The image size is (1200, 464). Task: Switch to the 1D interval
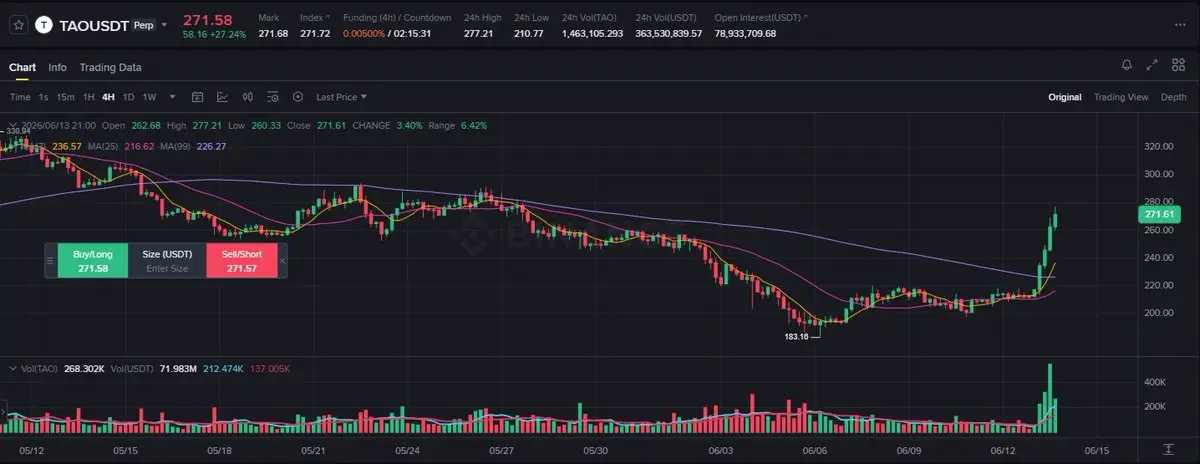coord(128,97)
